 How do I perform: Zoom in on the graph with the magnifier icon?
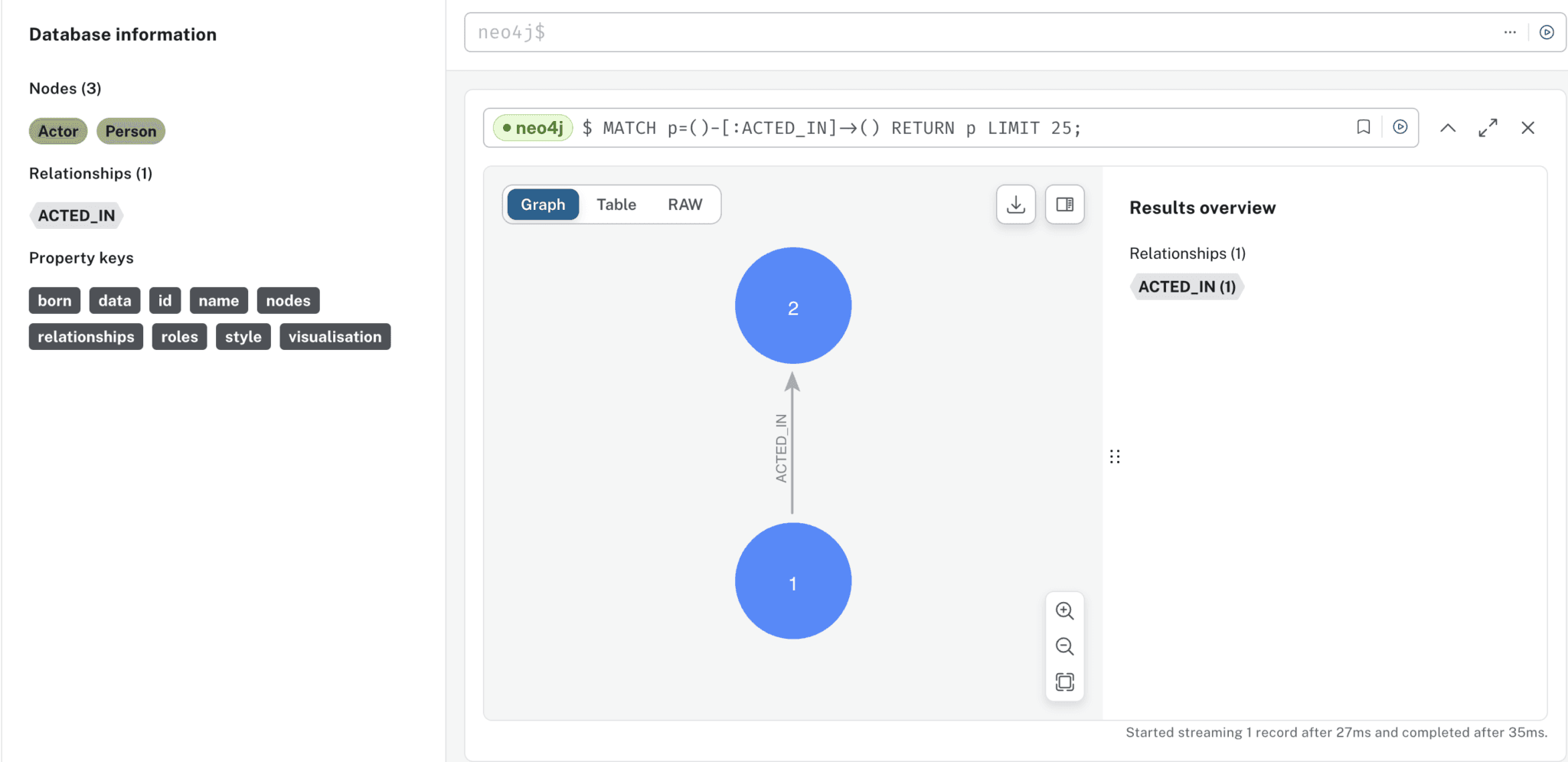1064,610
